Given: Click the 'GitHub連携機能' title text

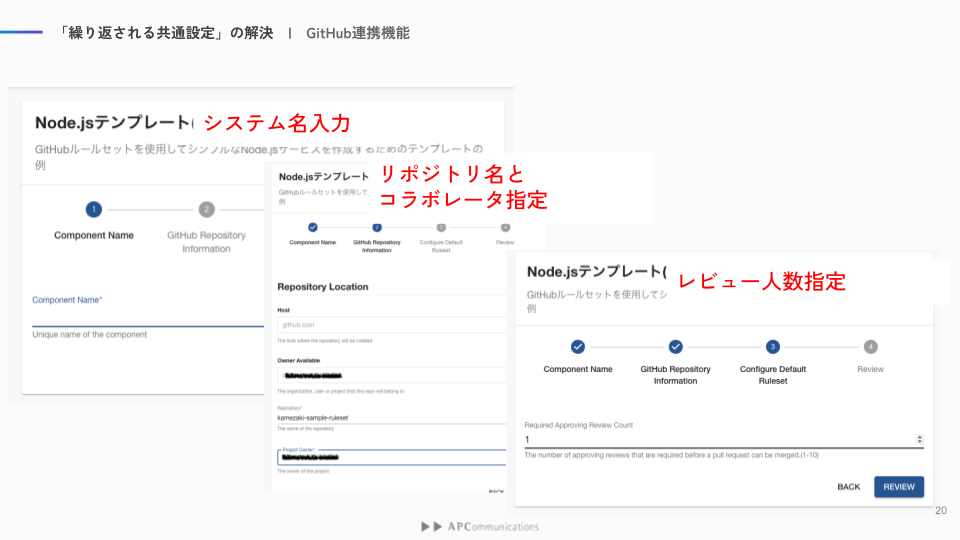Looking at the screenshot, I should click(358, 33).
